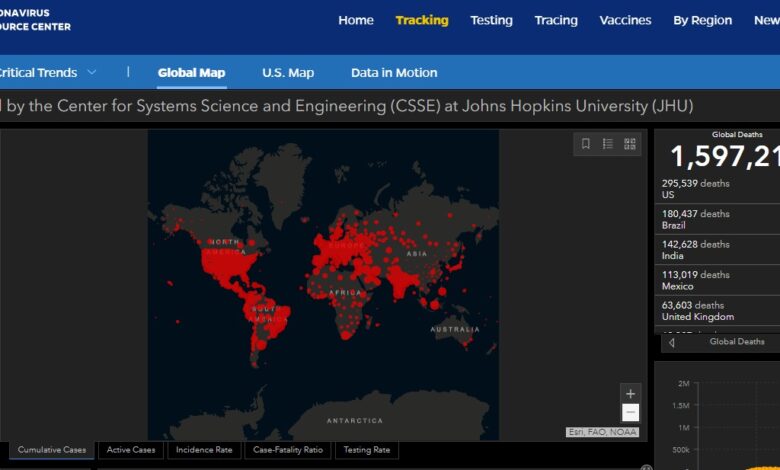Zoom in on the map

(x=630, y=394)
